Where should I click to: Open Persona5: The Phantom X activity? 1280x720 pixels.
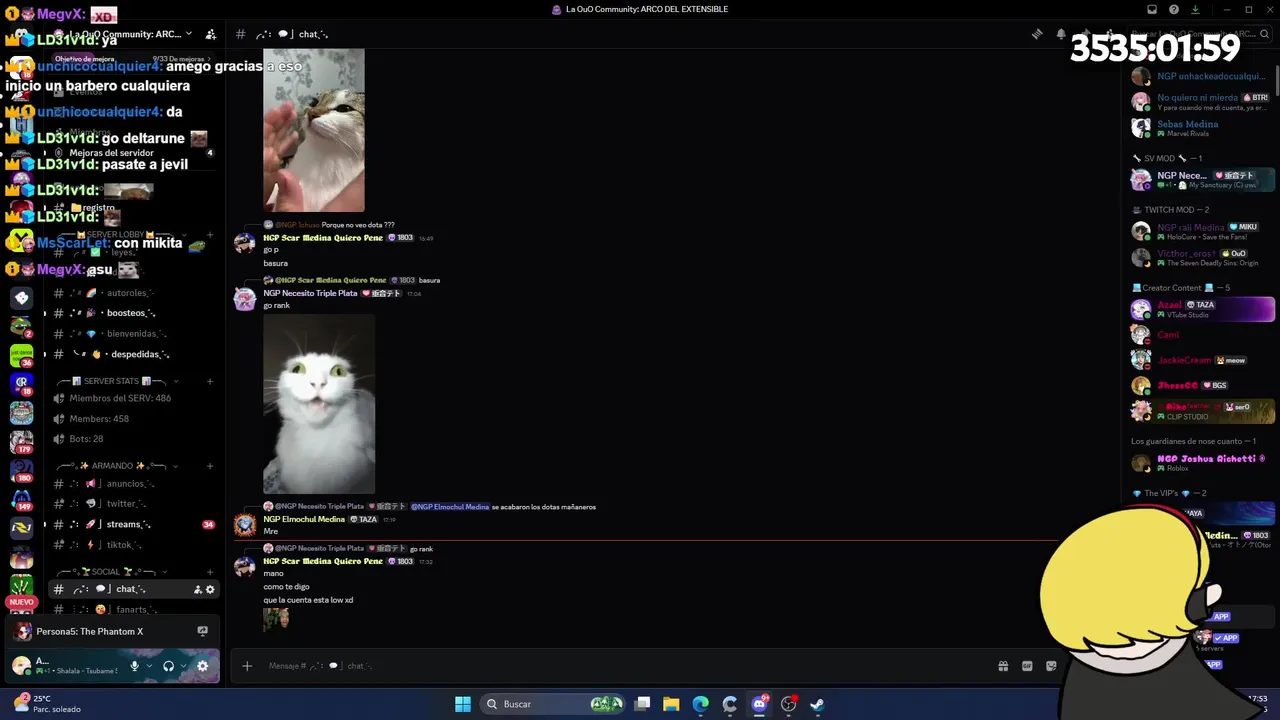pyautogui.click(x=89, y=631)
